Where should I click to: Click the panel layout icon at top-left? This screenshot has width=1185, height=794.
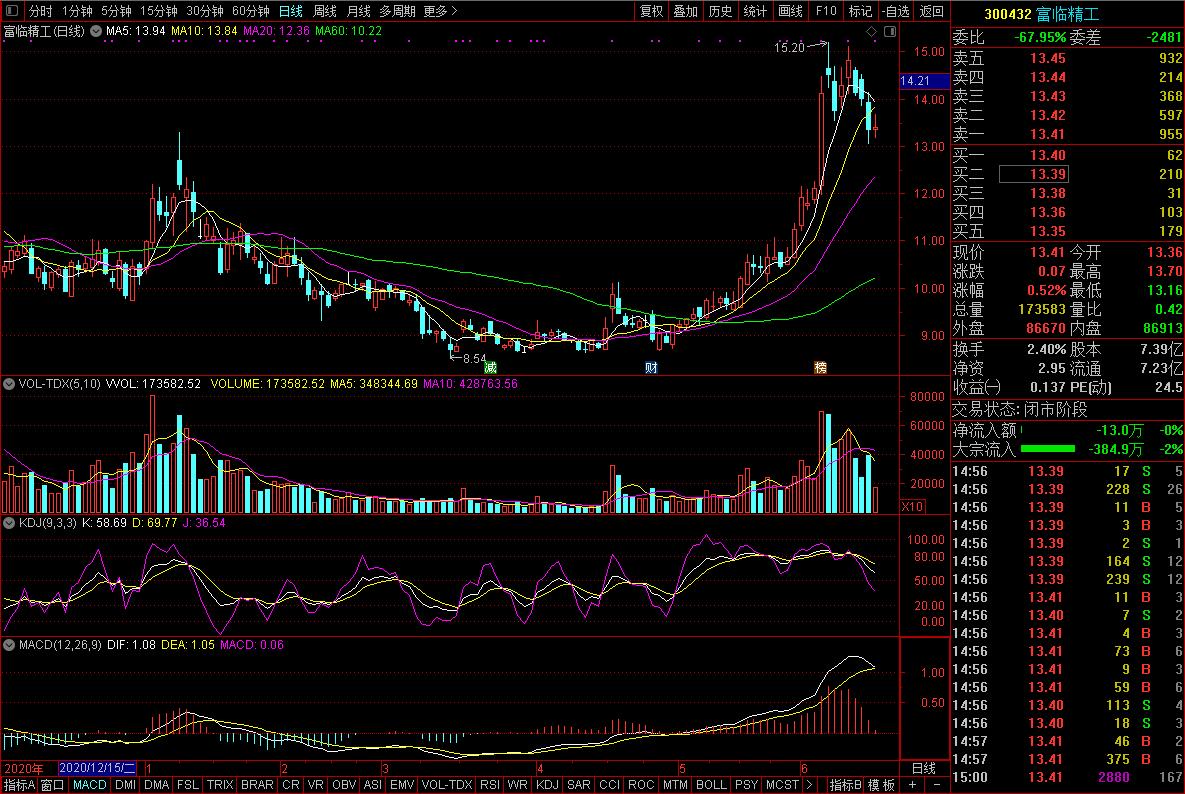[11, 11]
